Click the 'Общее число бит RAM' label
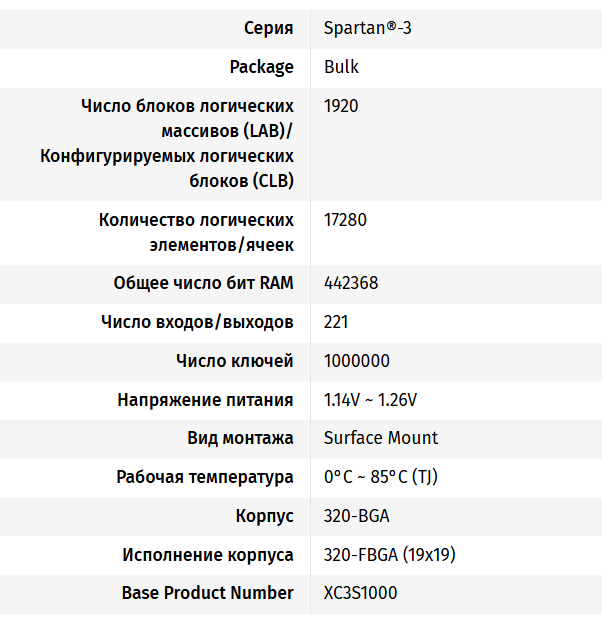 tap(203, 283)
